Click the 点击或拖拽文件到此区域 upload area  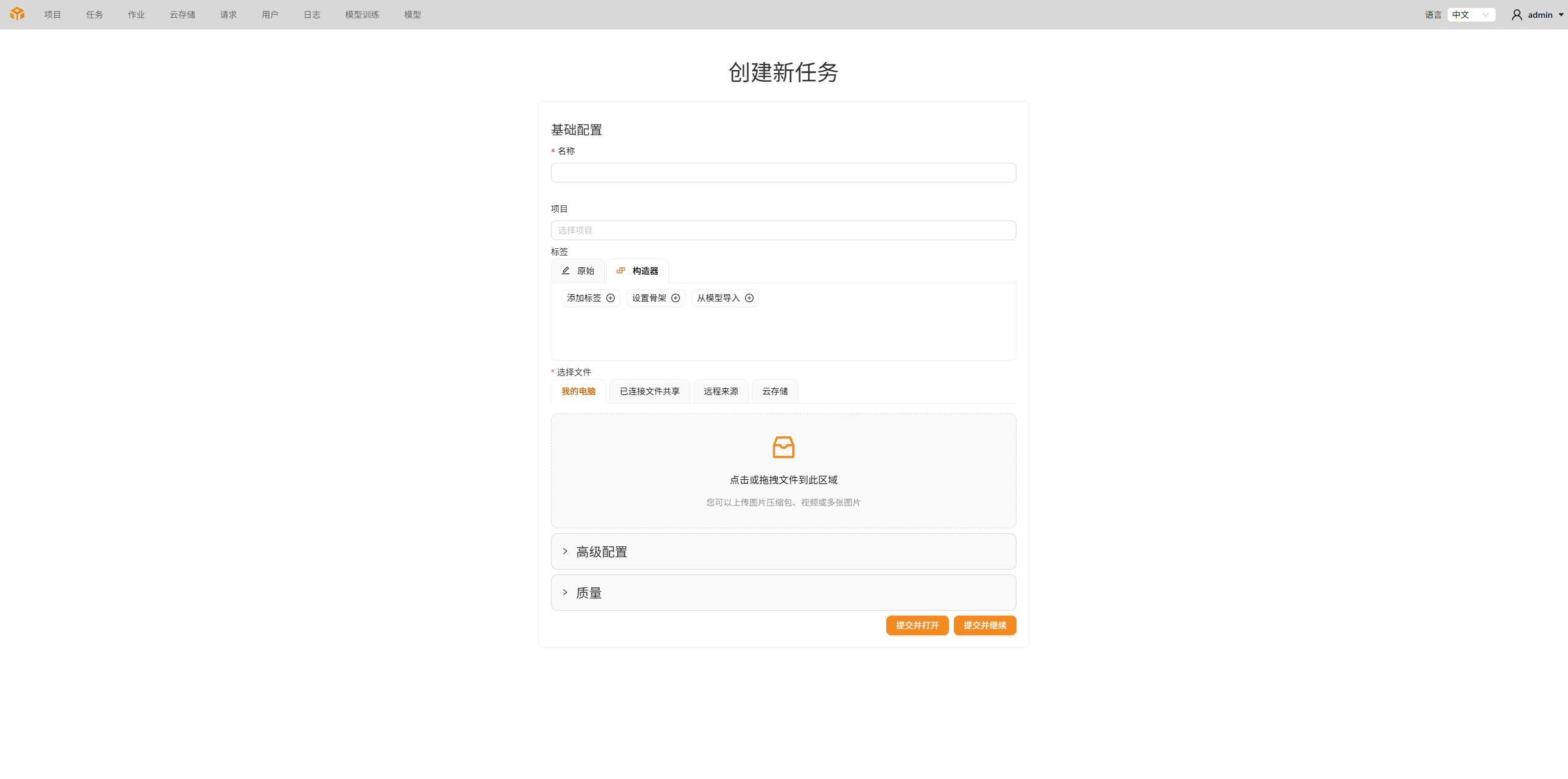783,471
